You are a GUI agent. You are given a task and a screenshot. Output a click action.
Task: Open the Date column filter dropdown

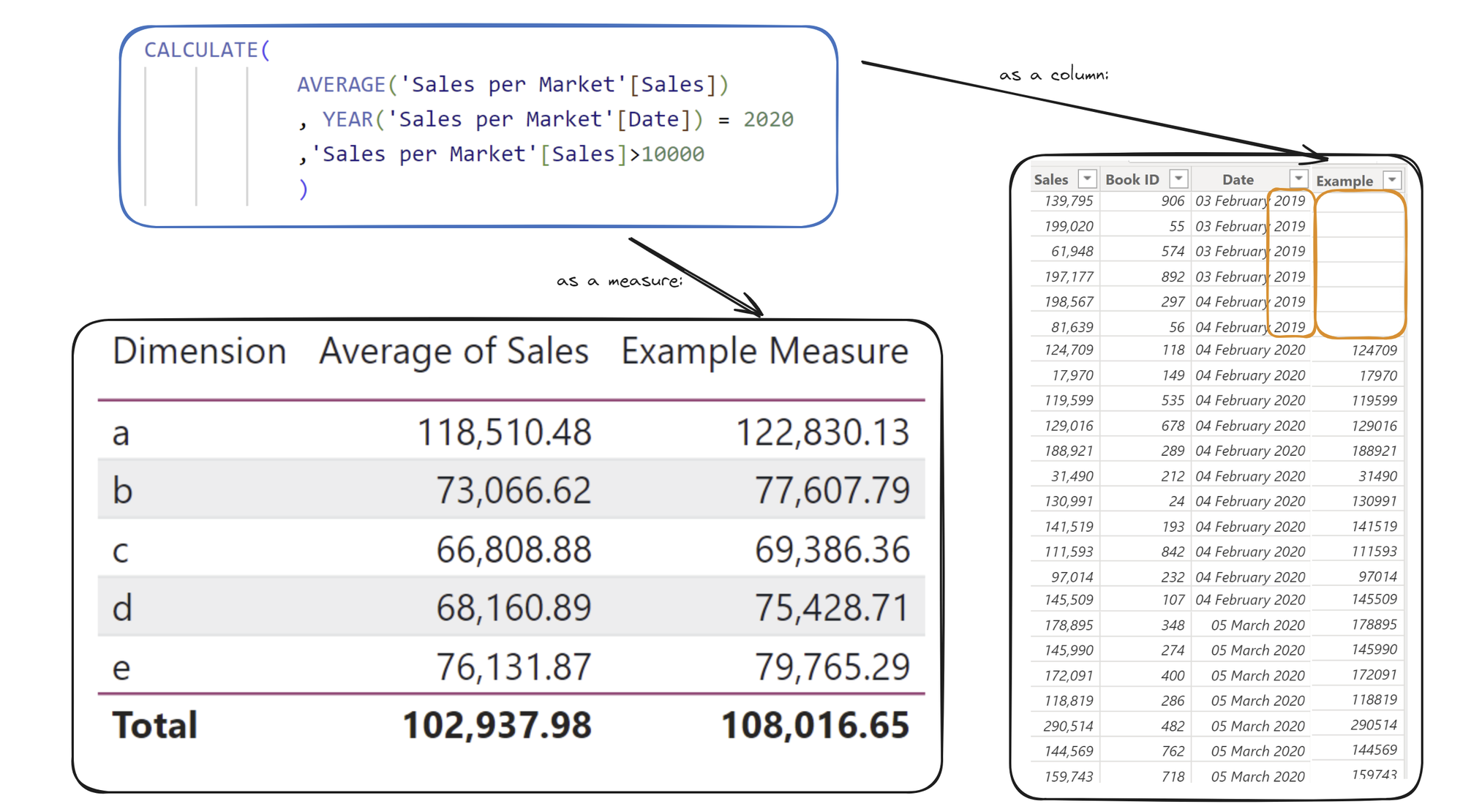point(1298,178)
